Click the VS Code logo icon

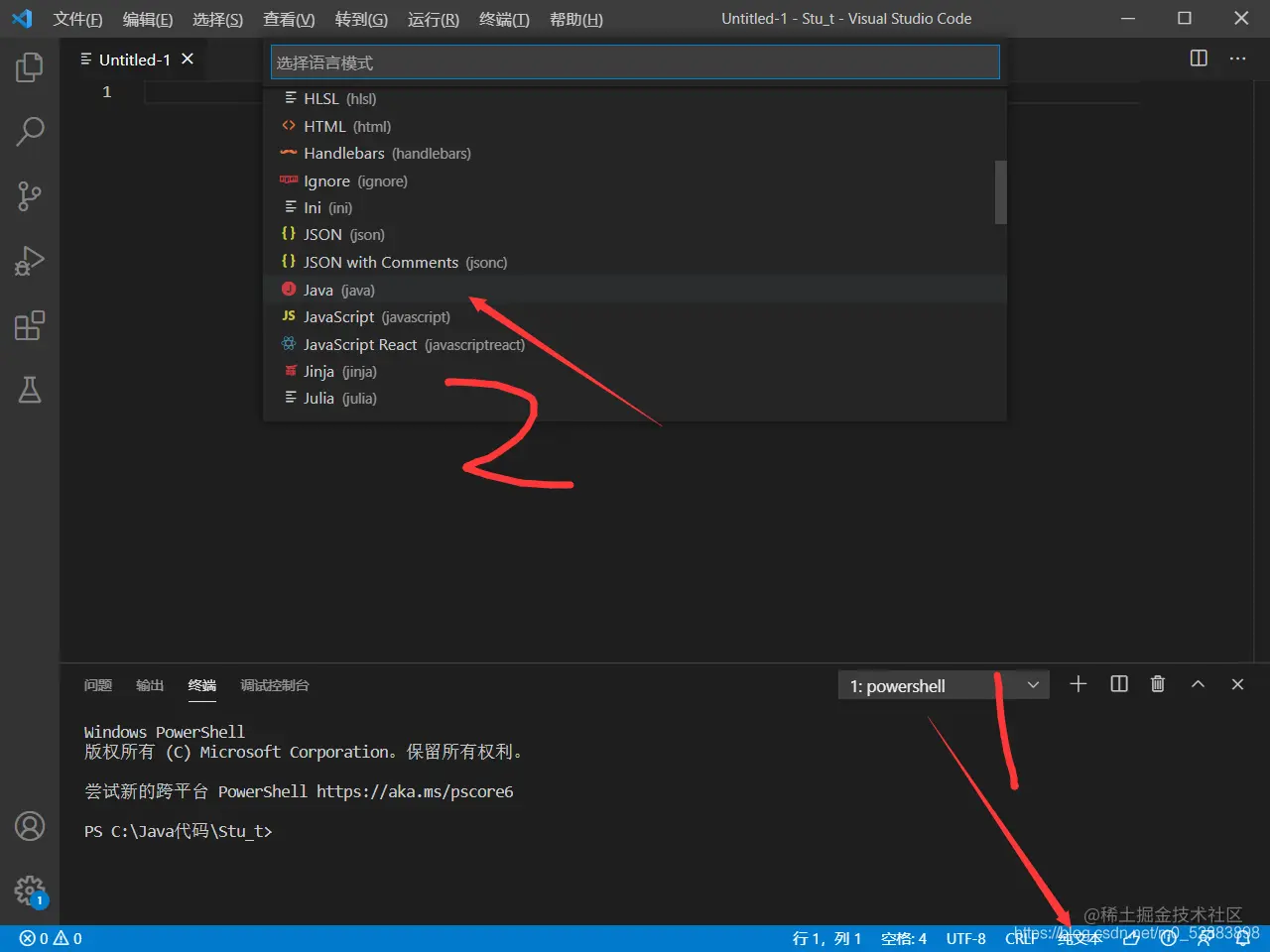(22, 19)
